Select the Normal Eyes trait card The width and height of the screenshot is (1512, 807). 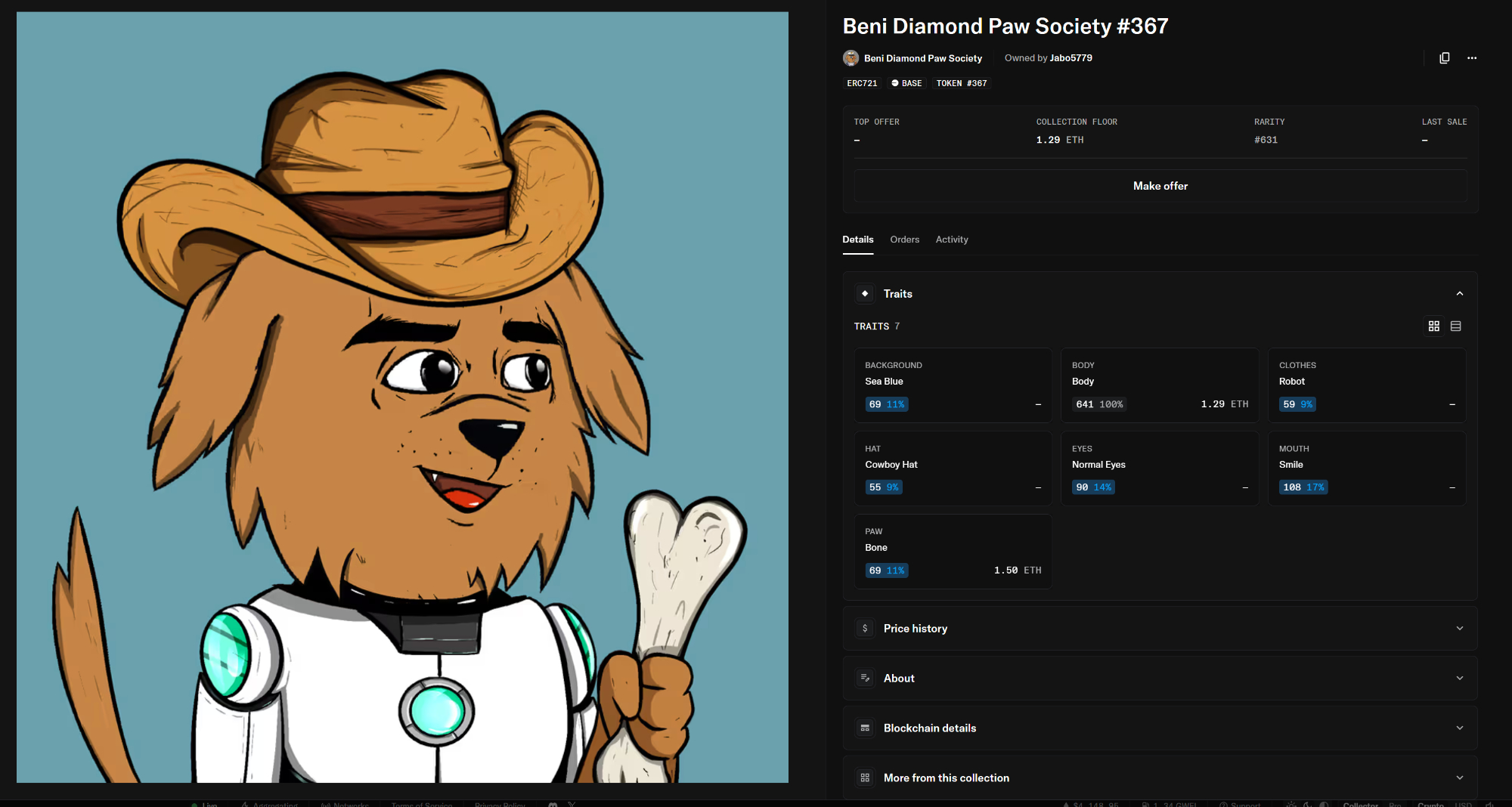pyautogui.click(x=1160, y=468)
